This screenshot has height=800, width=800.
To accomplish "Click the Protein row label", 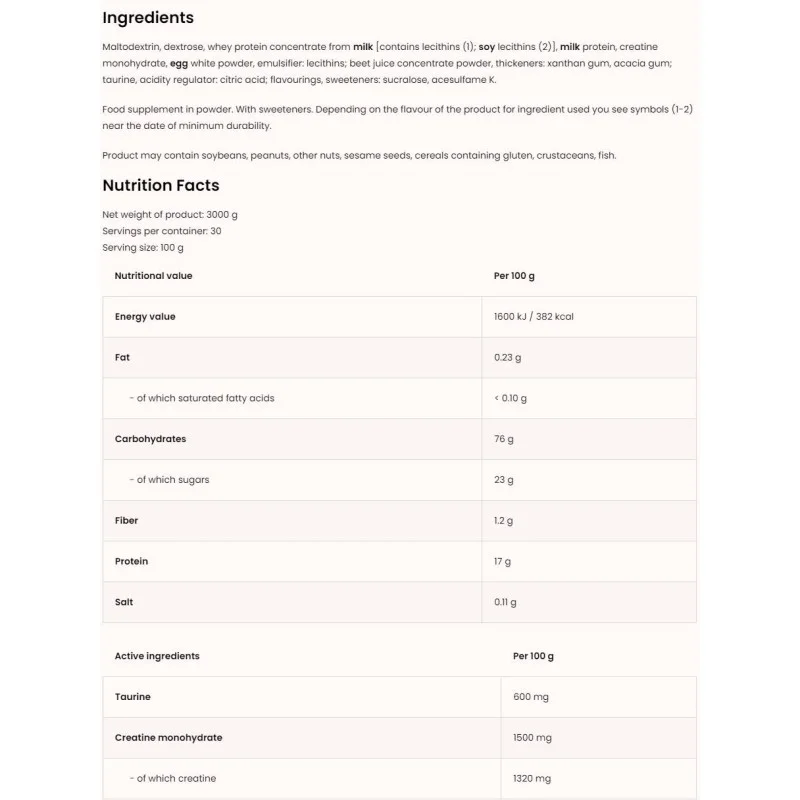I will pyautogui.click(x=131, y=562).
